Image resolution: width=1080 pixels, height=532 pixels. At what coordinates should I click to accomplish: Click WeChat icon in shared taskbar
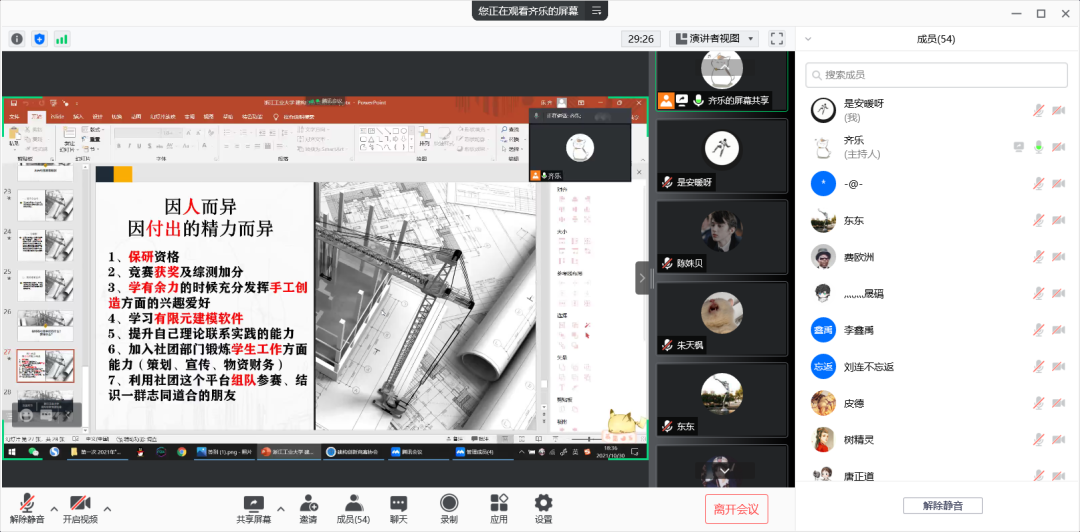click(32, 452)
